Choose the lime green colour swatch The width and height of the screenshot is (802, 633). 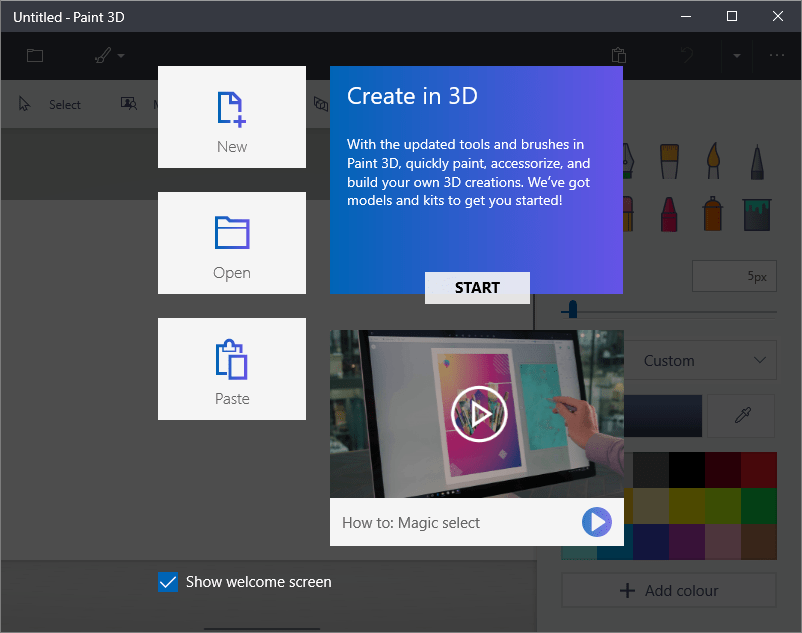(723, 506)
